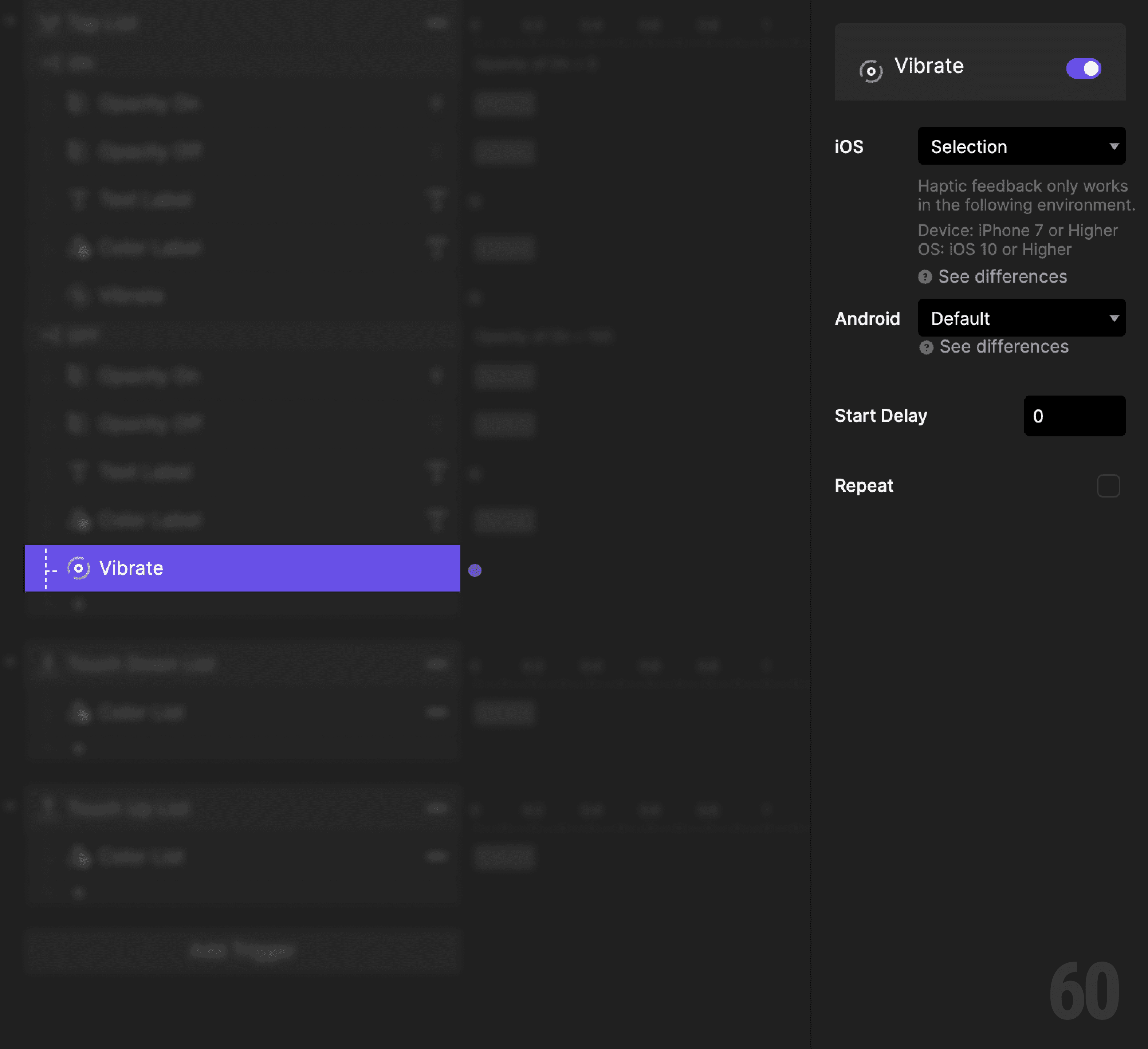Click the small dot beneath the selected Vibrate row
This screenshot has height=1049, width=1148.
(79, 605)
